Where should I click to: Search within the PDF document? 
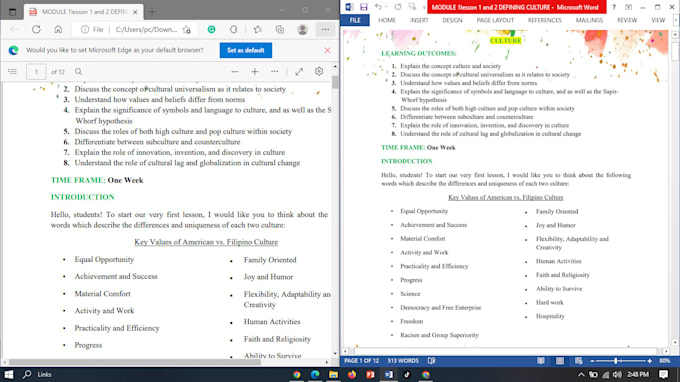coord(78,72)
